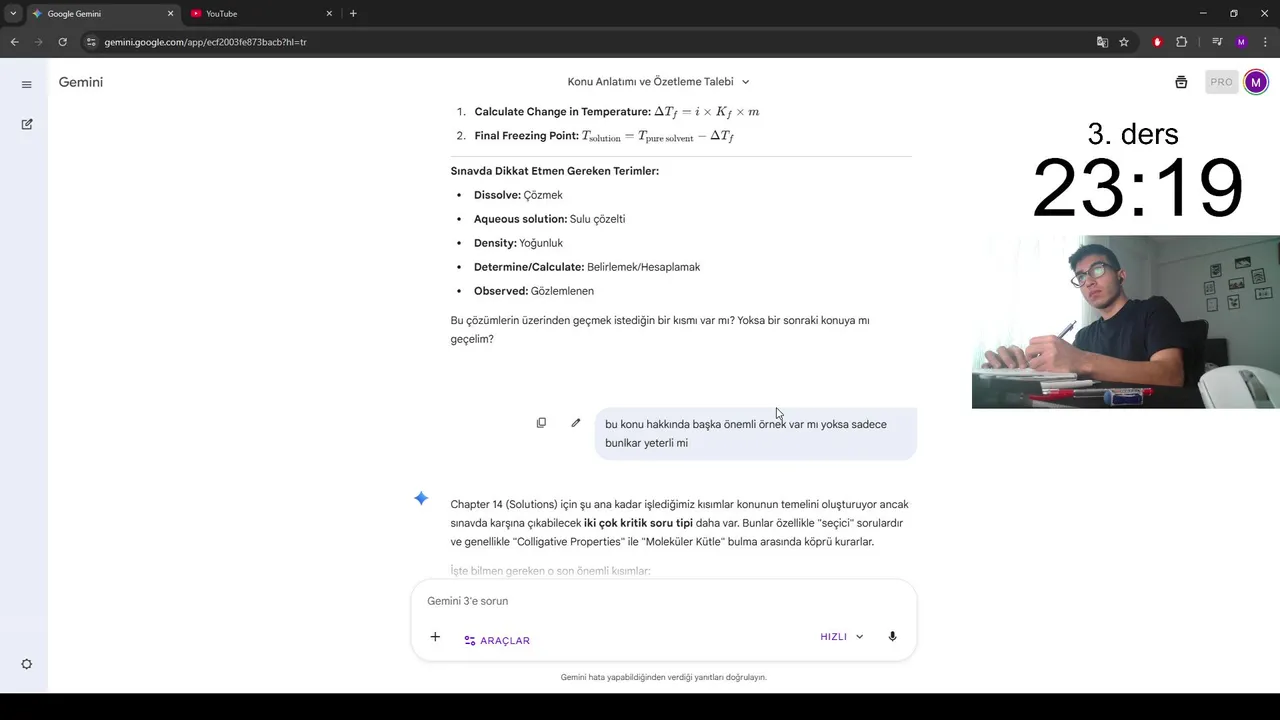Reload the Gemini page

pyautogui.click(x=62, y=42)
